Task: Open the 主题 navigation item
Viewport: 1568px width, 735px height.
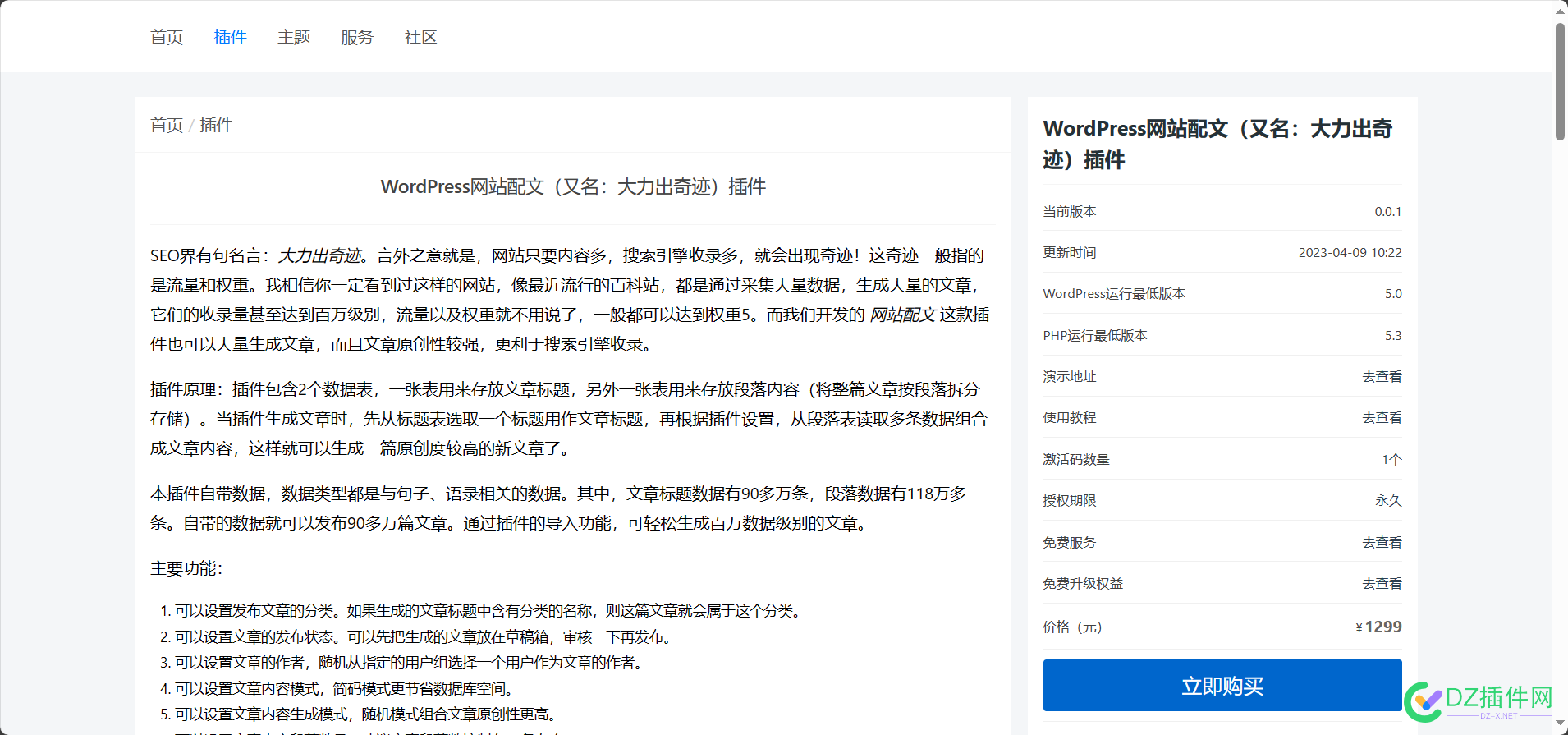Action: [x=294, y=37]
